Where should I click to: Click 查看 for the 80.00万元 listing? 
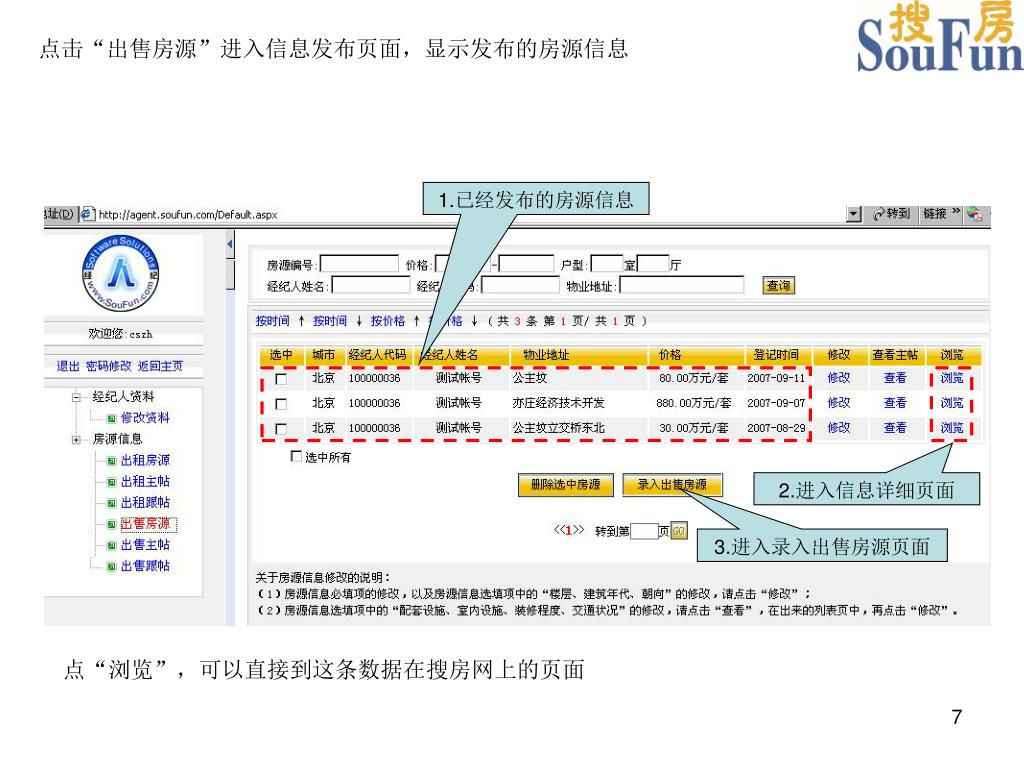(895, 378)
